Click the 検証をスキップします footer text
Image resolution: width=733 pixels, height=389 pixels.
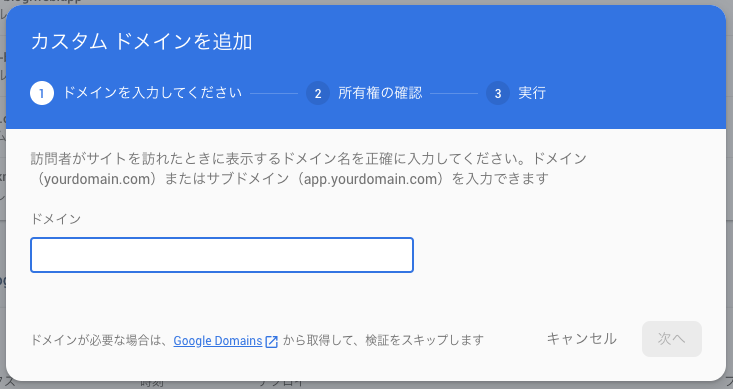[424, 340]
